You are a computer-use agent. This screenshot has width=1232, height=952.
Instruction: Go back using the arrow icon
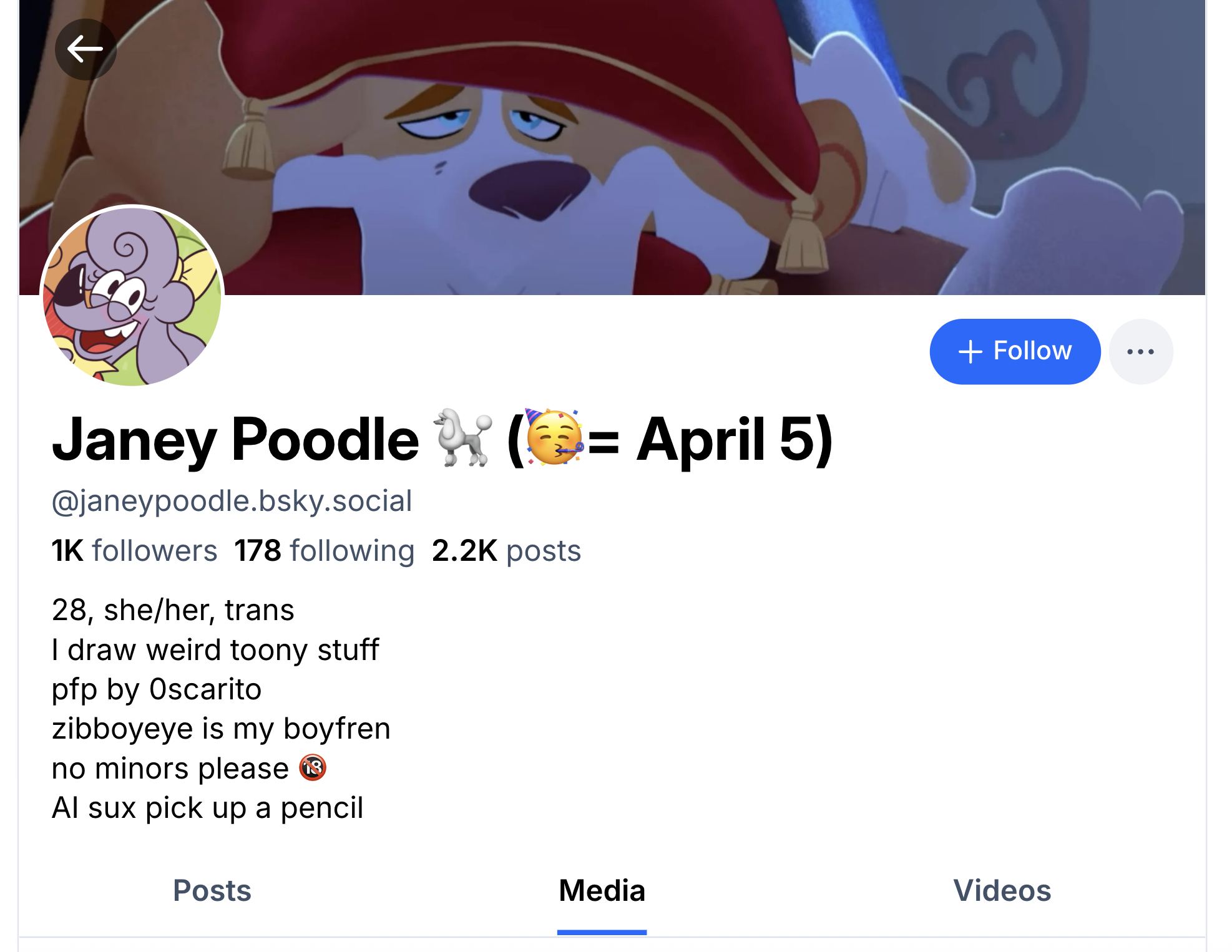coord(86,49)
